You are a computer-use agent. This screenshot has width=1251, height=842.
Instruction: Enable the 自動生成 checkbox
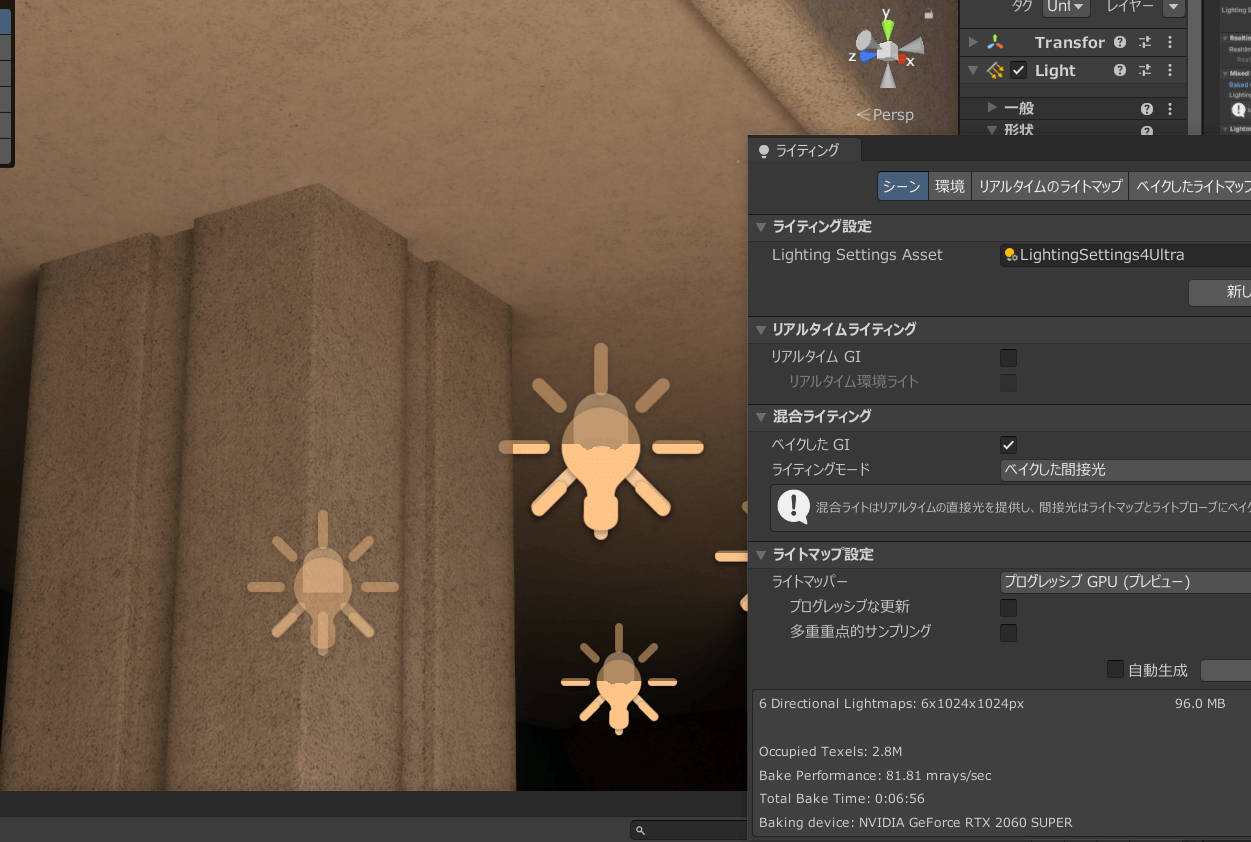1115,669
